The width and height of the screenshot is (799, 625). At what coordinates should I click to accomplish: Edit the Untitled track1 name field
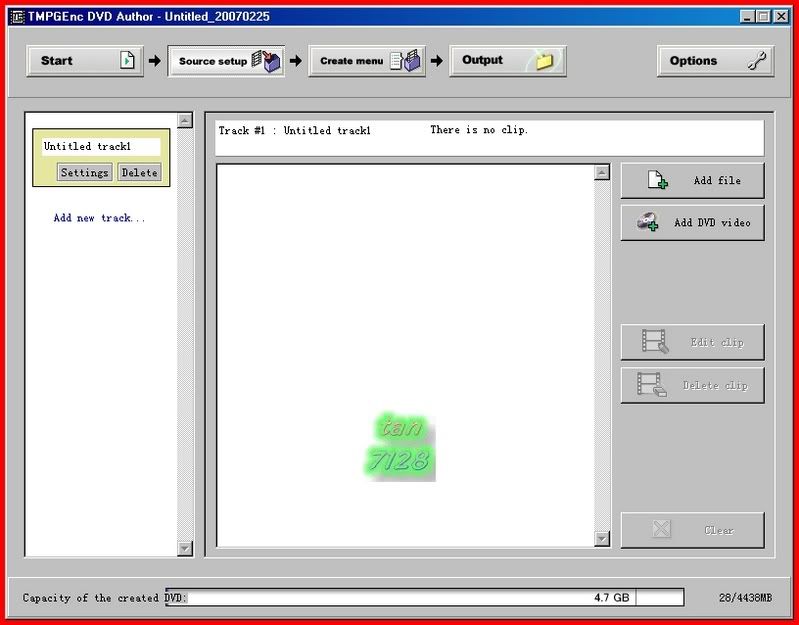pos(101,147)
